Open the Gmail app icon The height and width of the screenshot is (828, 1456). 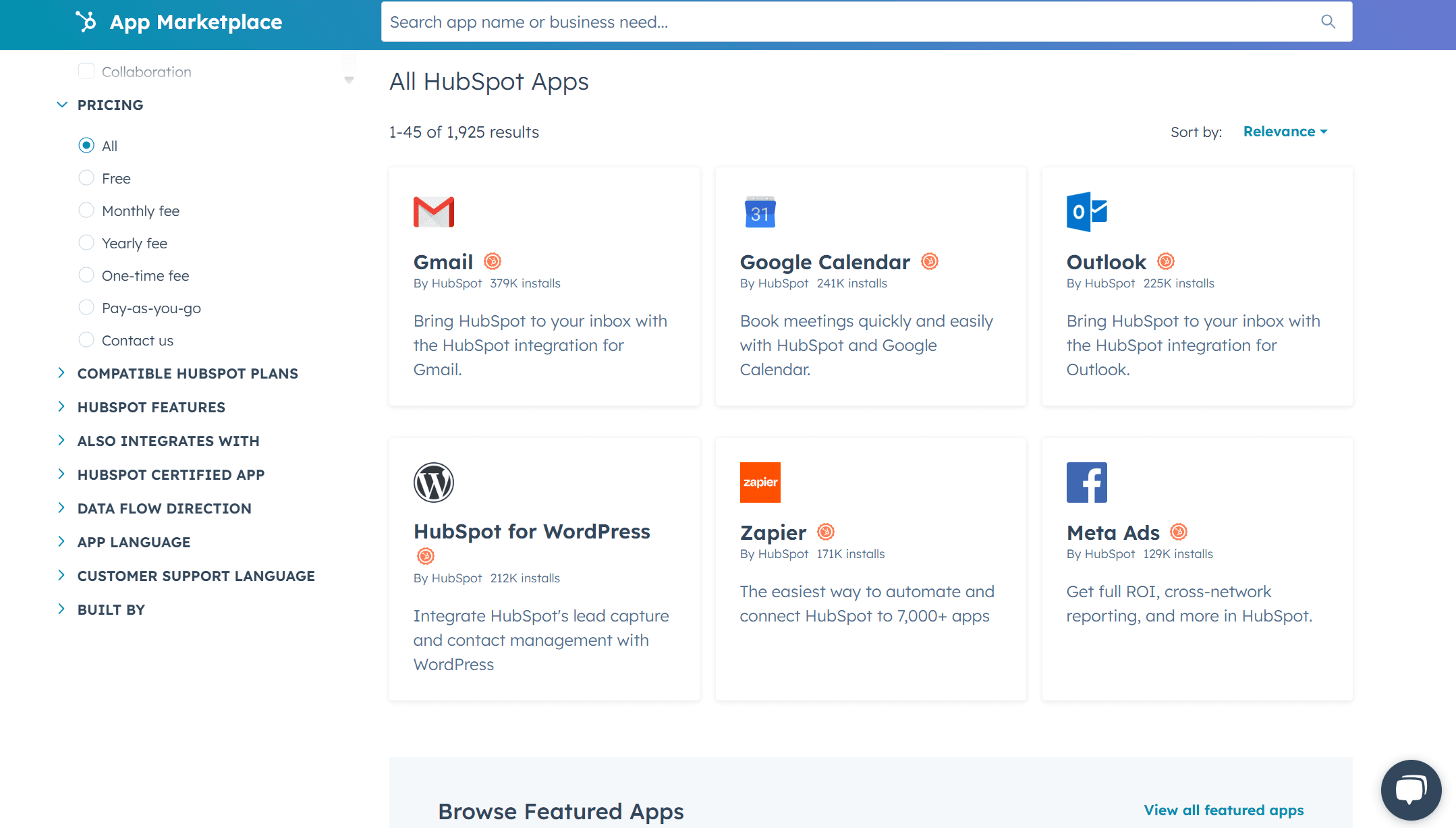[433, 212]
